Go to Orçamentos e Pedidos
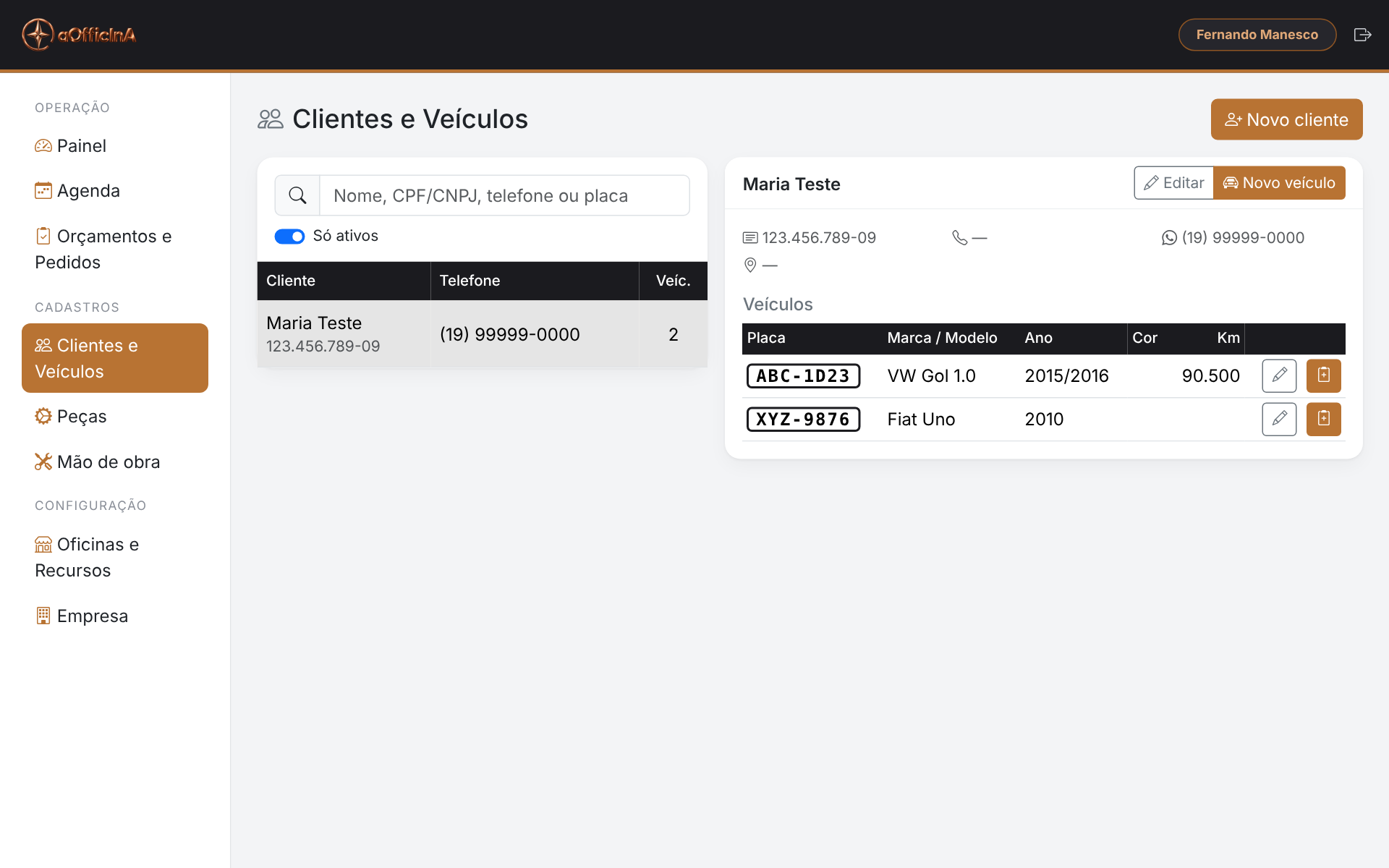1389x868 pixels. pos(115,249)
